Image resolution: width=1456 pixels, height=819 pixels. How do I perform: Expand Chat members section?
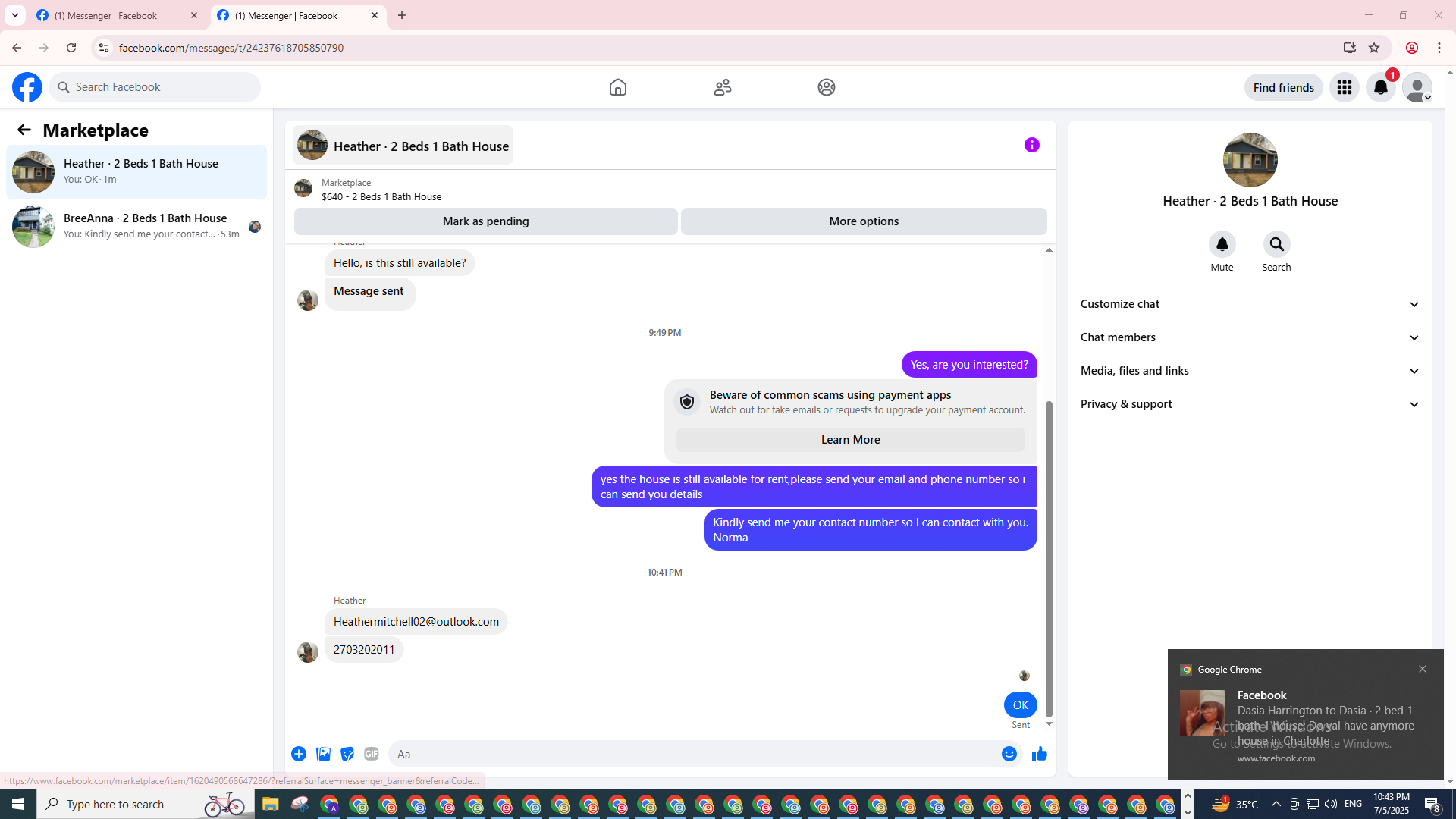pyautogui.click(x=1250, y=337)
